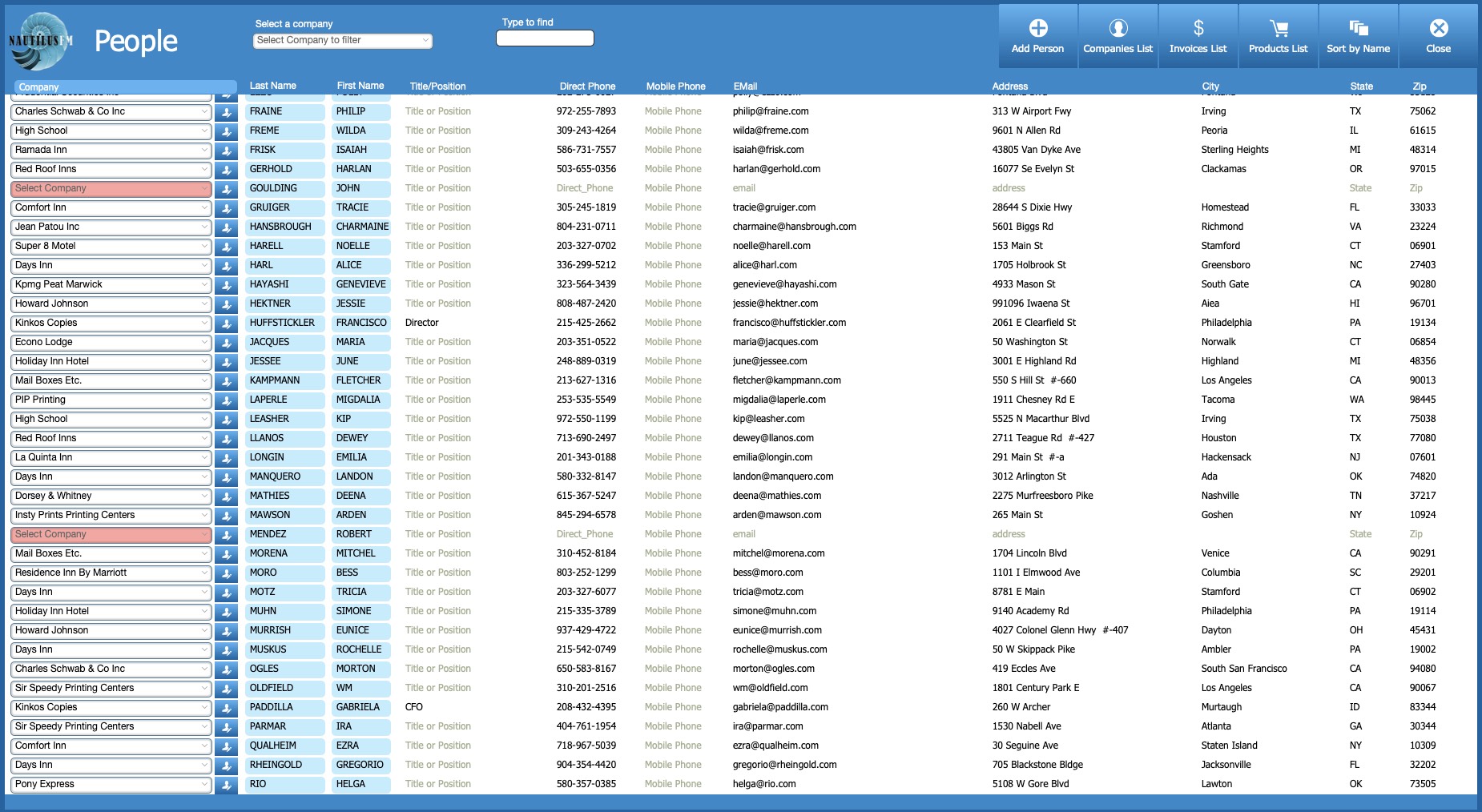Image resolution: width=1482 pixels, height=812 pixels.
Task: Expand Kpmg Peat Marwick company dropdown
Action: click(111, 285)
